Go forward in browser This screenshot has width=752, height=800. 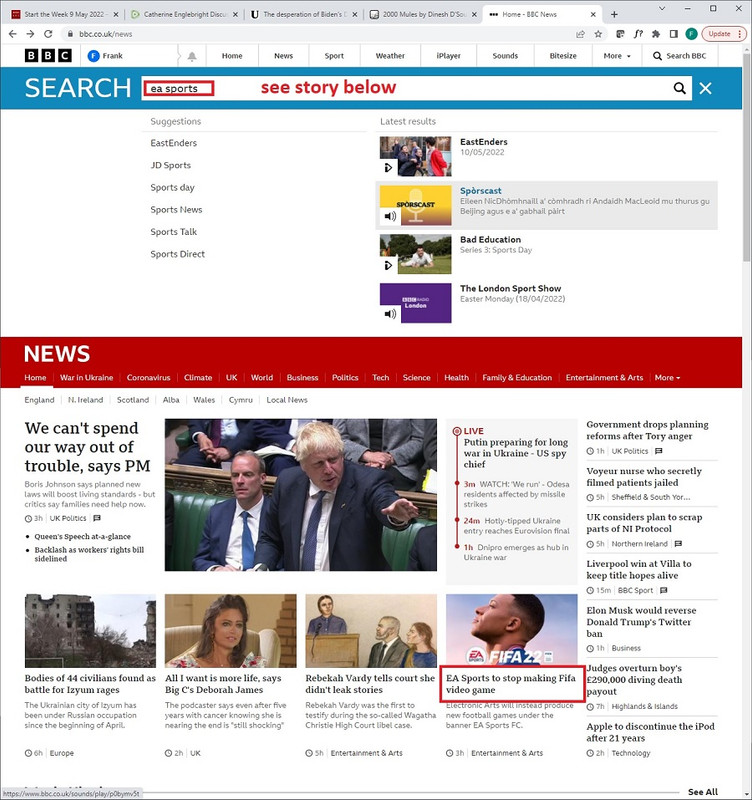coord(30,34)
